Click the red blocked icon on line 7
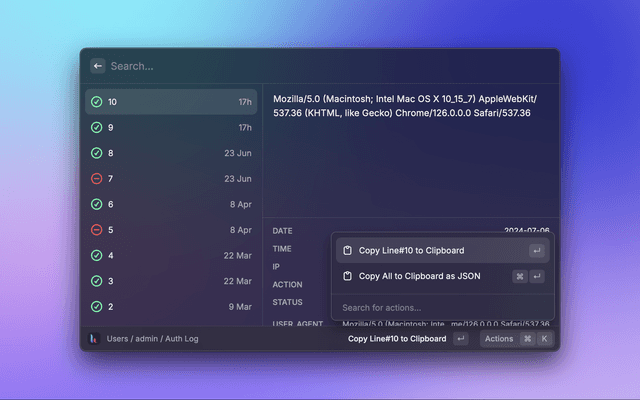Viewport: 640px width, 400px height. [x=97, y=179]
